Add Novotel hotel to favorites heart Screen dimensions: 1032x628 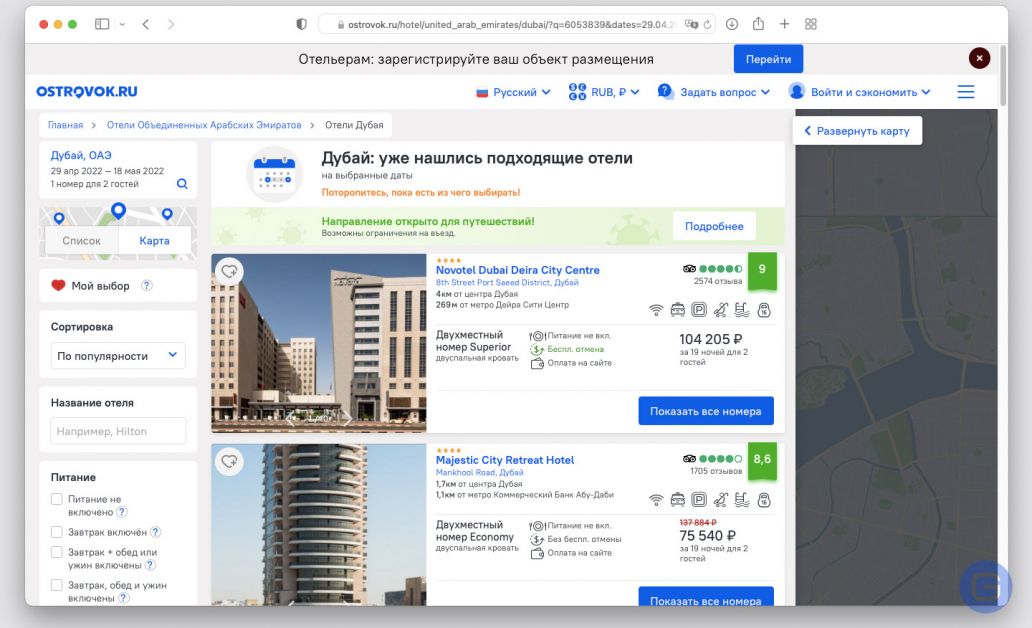tap(229, 271)
